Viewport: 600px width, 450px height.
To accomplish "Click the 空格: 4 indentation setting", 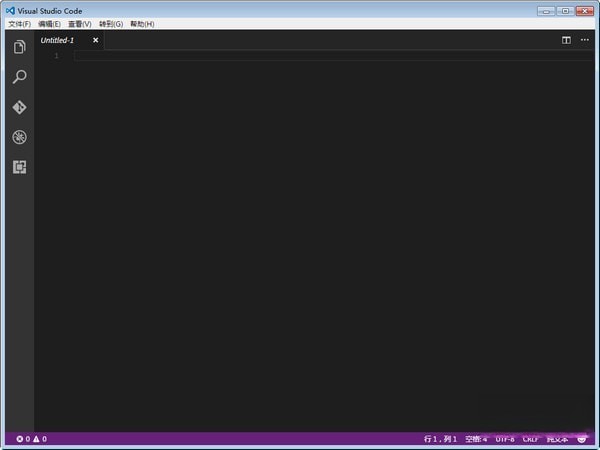I will tap(476, 439).
